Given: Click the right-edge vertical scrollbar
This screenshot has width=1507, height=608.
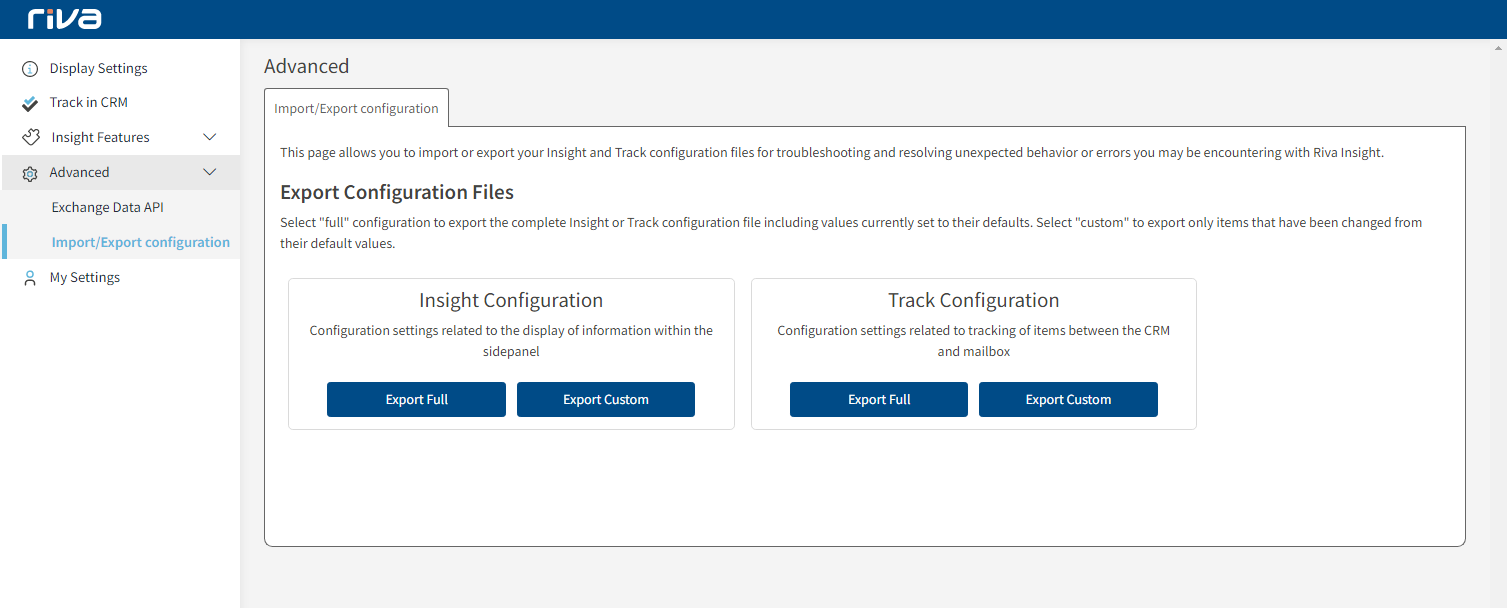Looking at the screenshot, I should point(1500,323).
